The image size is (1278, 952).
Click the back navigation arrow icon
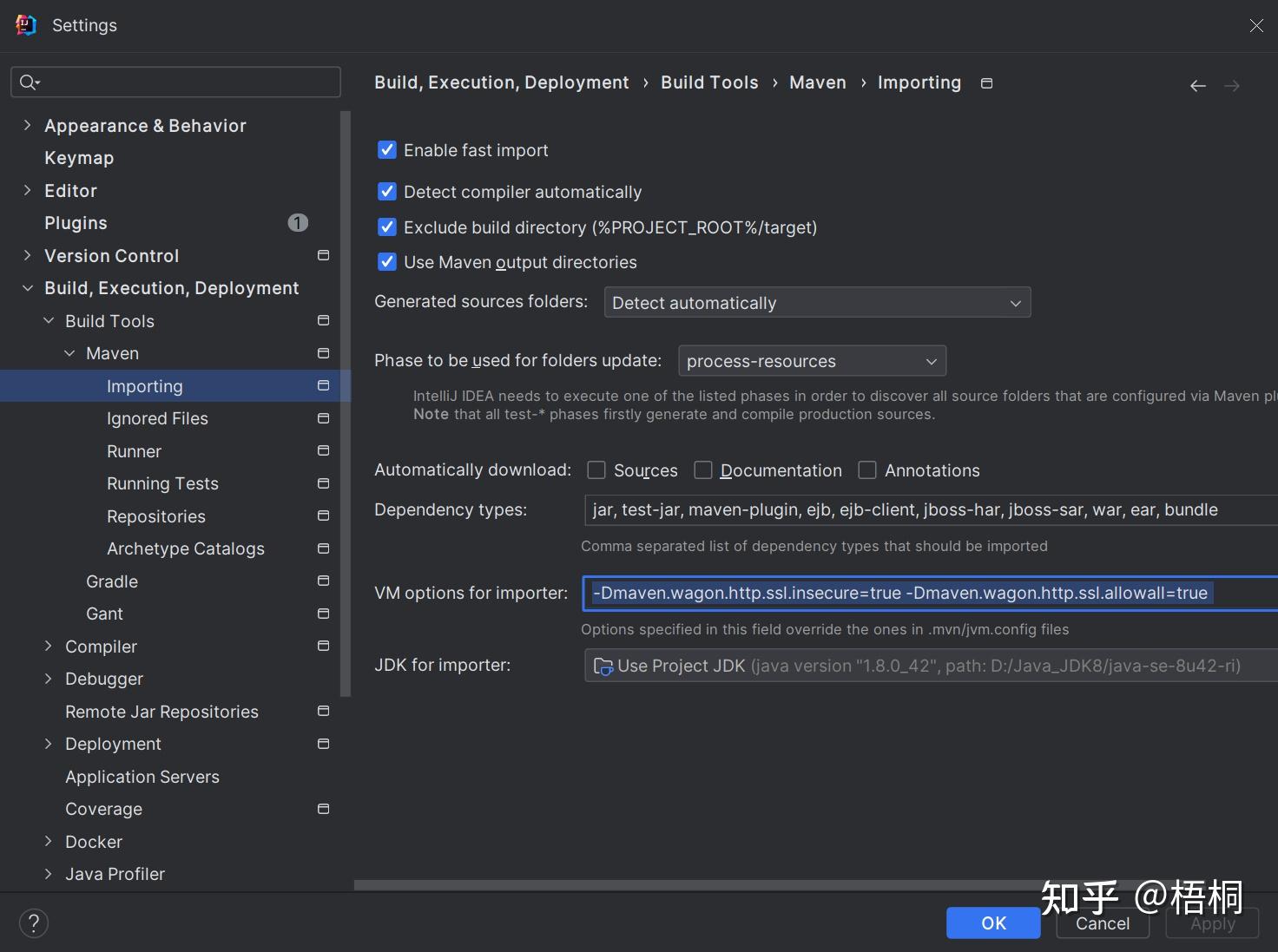[1198, 86]
